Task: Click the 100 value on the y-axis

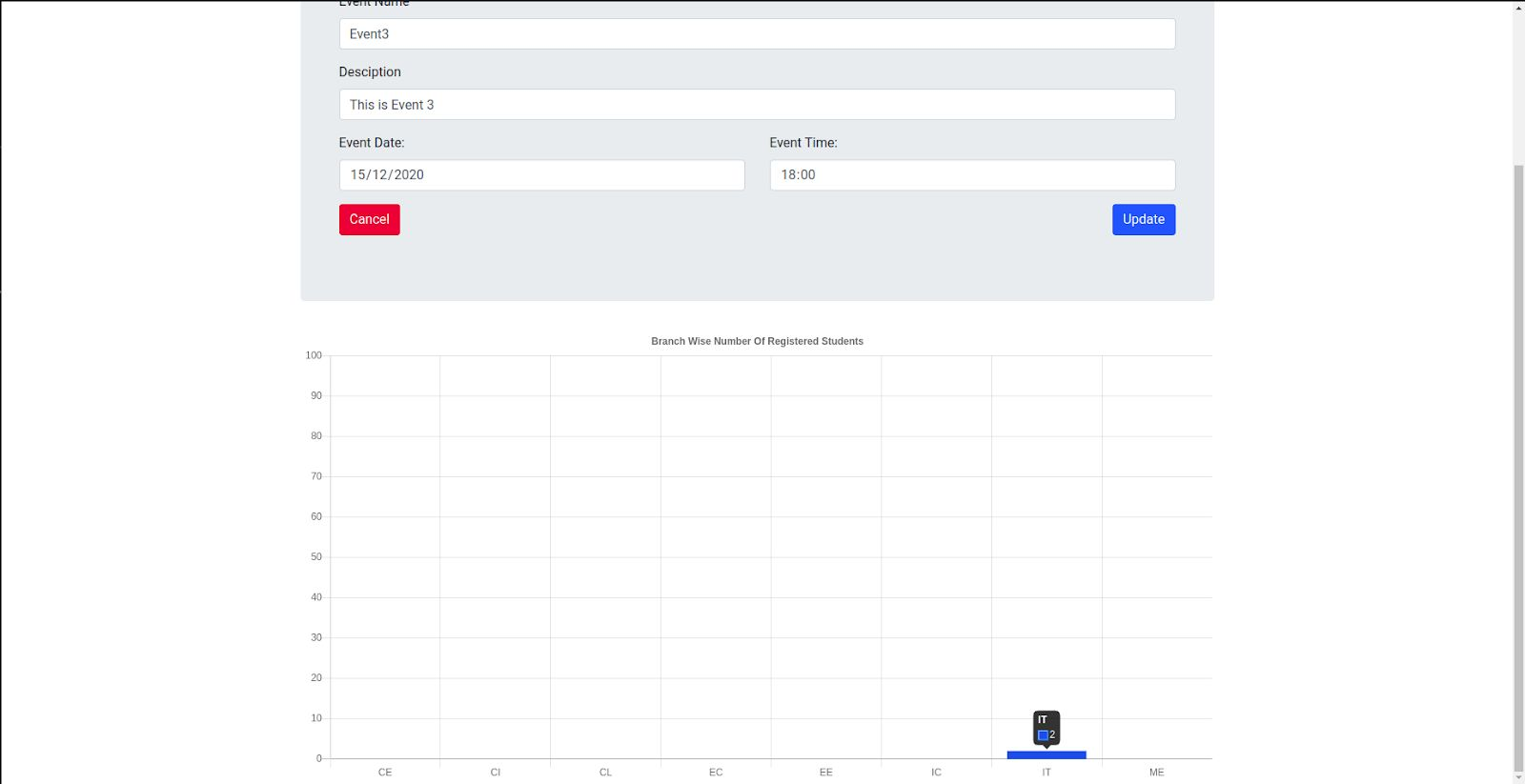Action: (x=314, y=355)
